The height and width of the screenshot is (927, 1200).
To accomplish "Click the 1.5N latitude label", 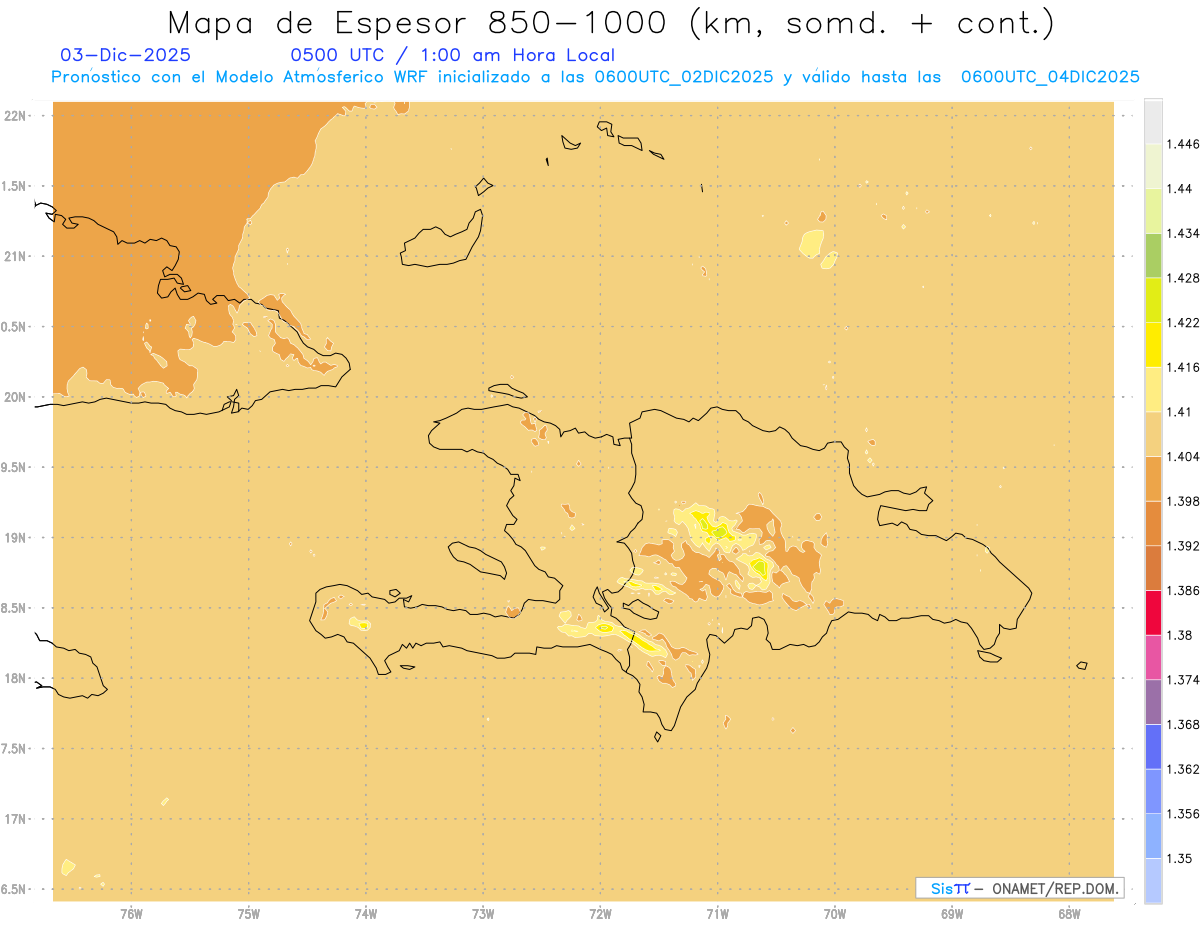I will coord(15,186).
